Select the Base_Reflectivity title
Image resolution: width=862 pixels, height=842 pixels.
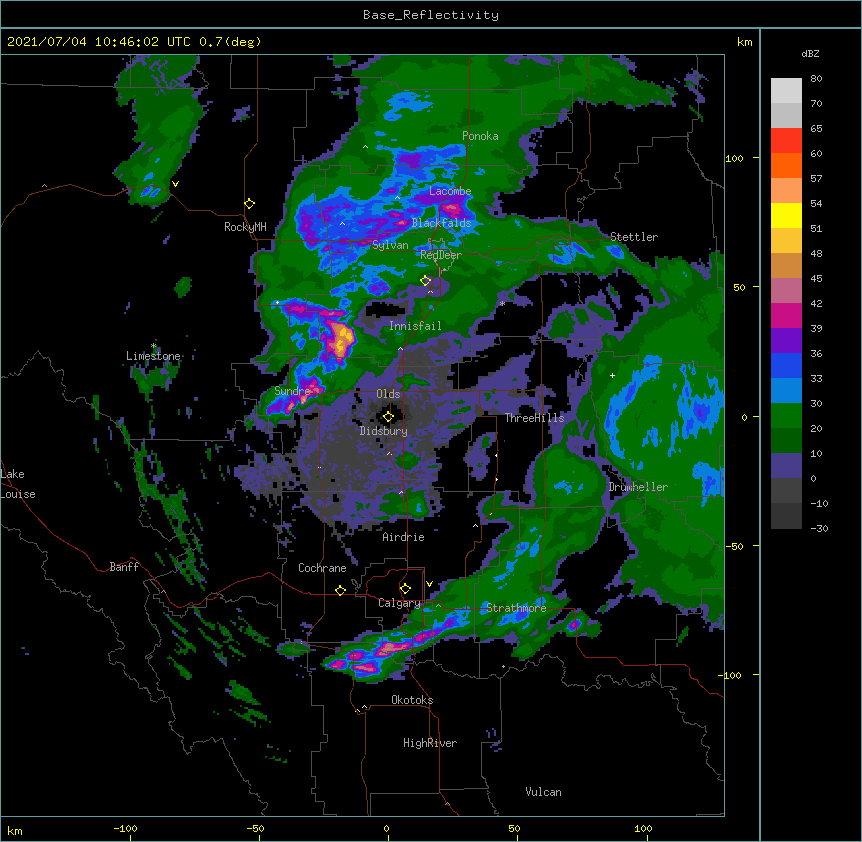tap(431, 15)
